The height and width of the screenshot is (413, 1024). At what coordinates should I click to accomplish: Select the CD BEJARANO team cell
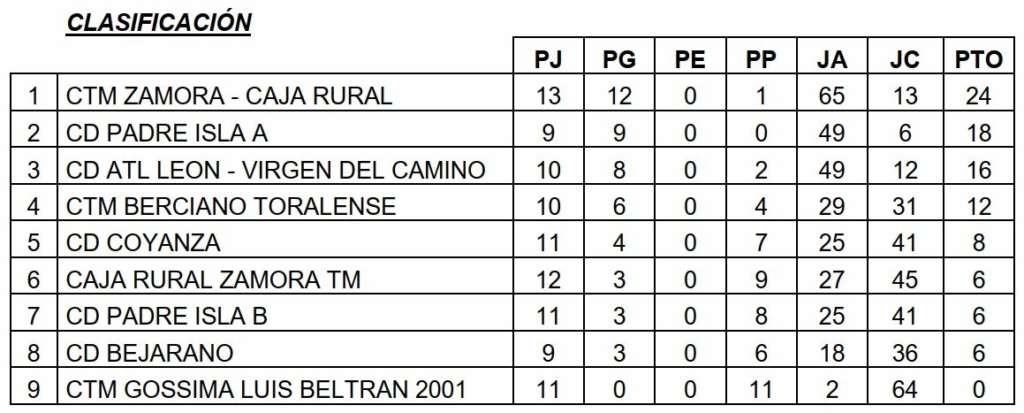(x=150, y=353)
